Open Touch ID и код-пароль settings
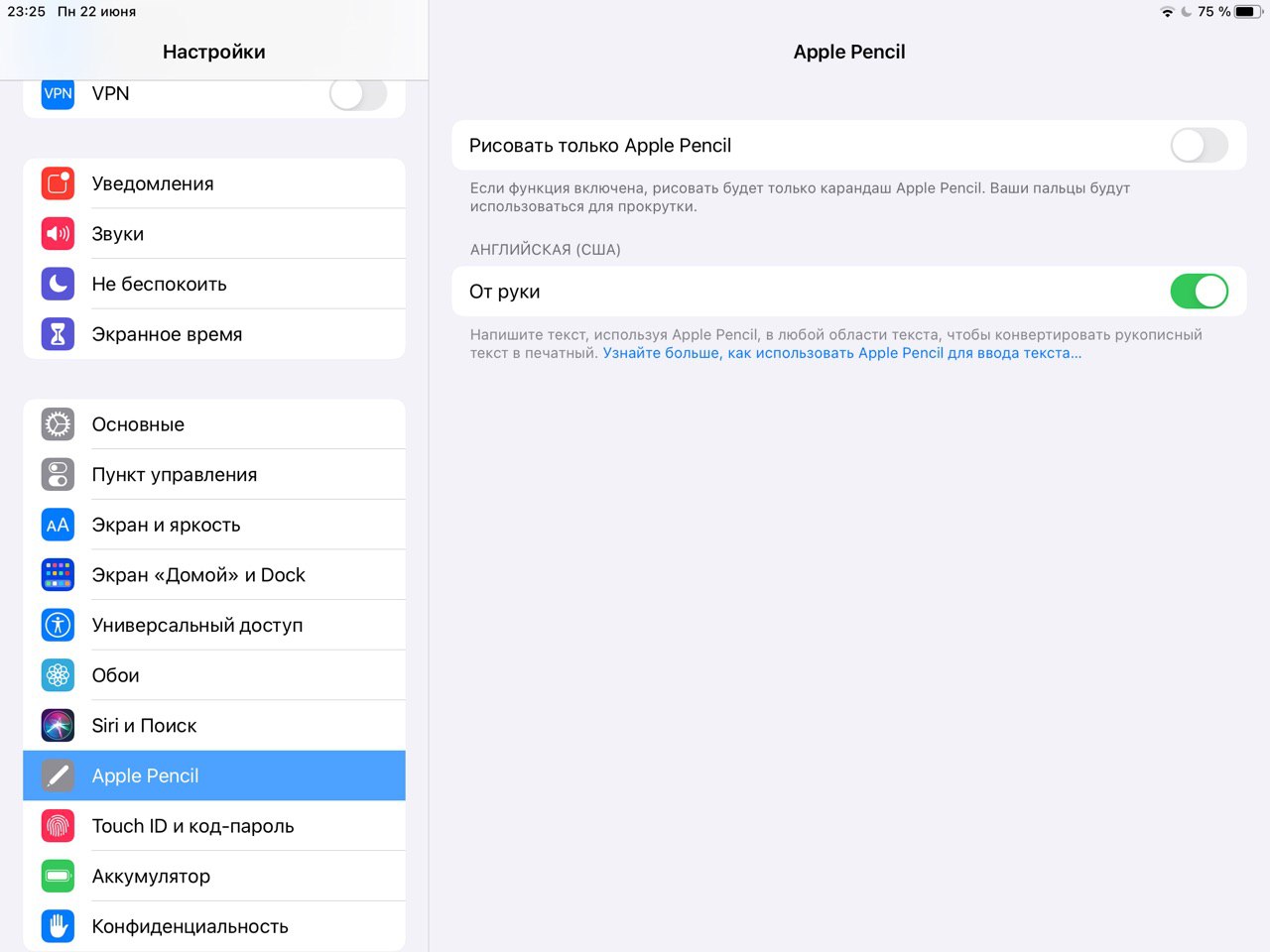The width and height of the screenshot is (1270, 952). tap(214, 826)
